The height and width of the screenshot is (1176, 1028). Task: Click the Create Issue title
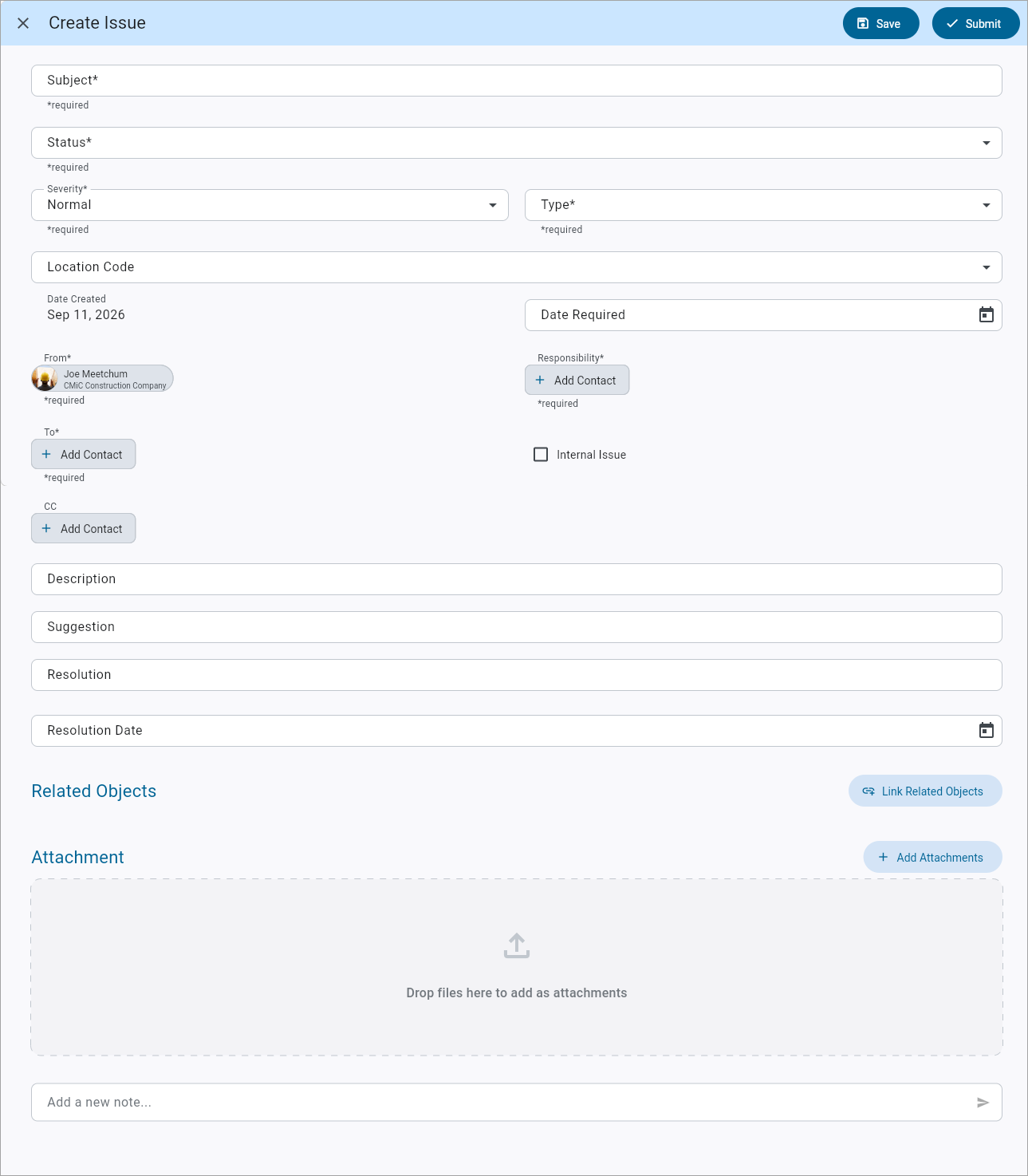point(97,23)
